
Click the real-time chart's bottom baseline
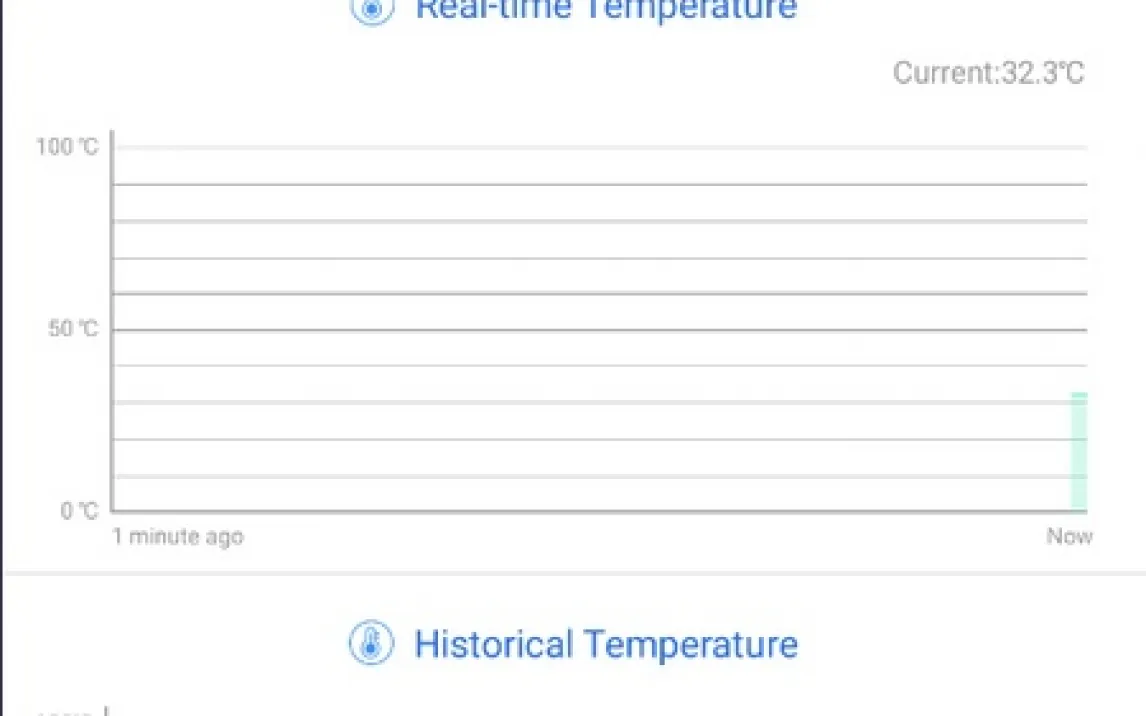pyautogui.click(x=600, y=511)
